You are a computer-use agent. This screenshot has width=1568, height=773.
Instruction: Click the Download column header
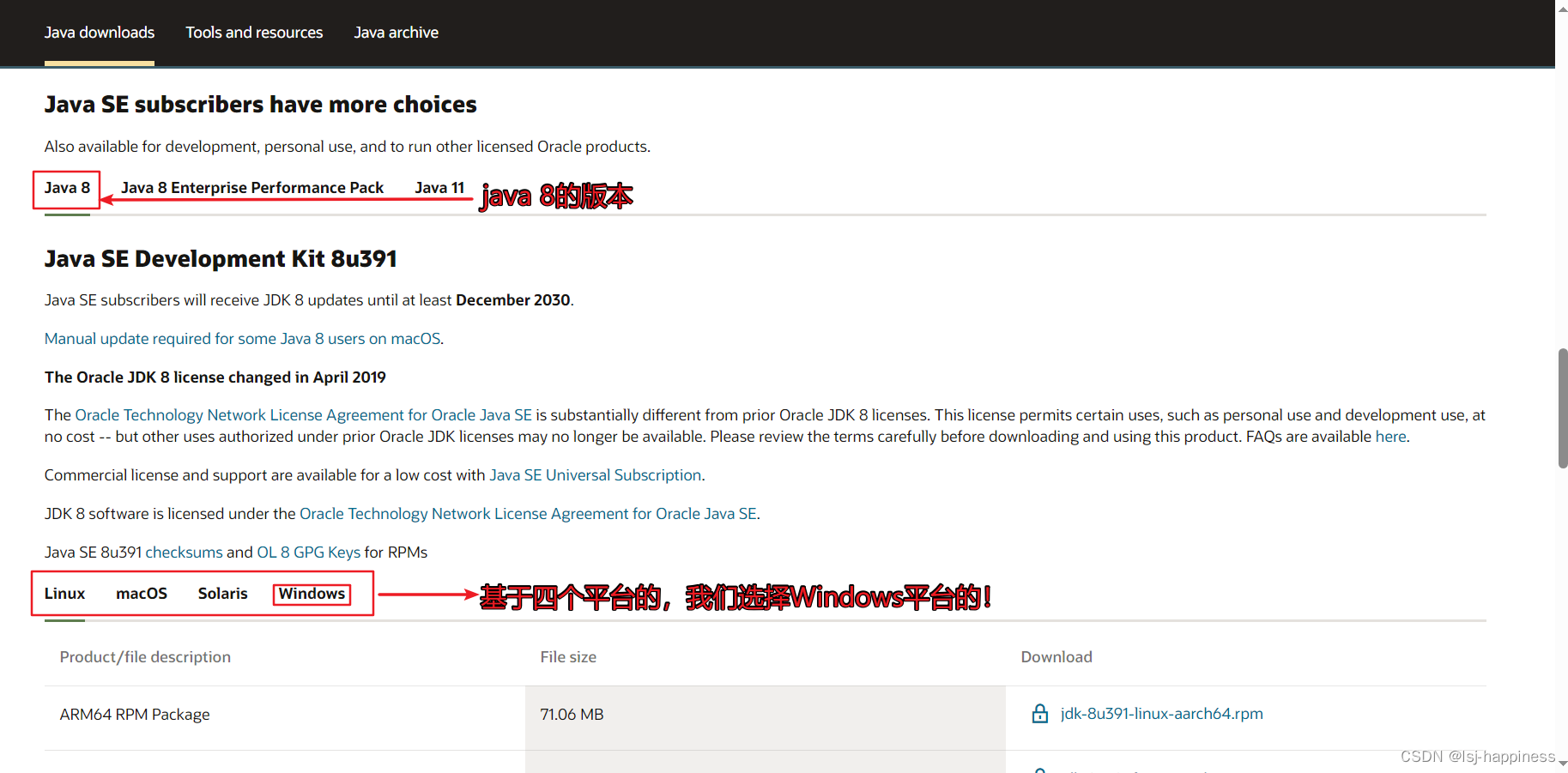point(1056,657)
